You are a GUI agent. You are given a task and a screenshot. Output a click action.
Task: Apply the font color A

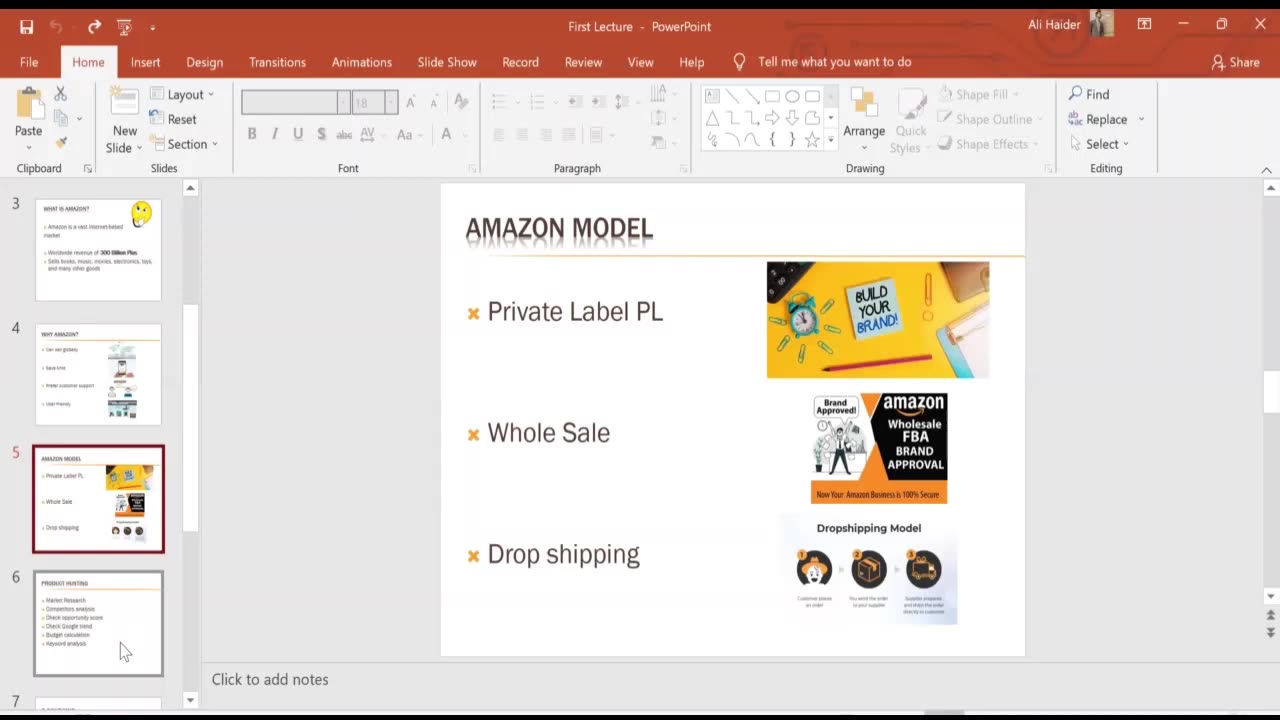click(x=446, y=134)
